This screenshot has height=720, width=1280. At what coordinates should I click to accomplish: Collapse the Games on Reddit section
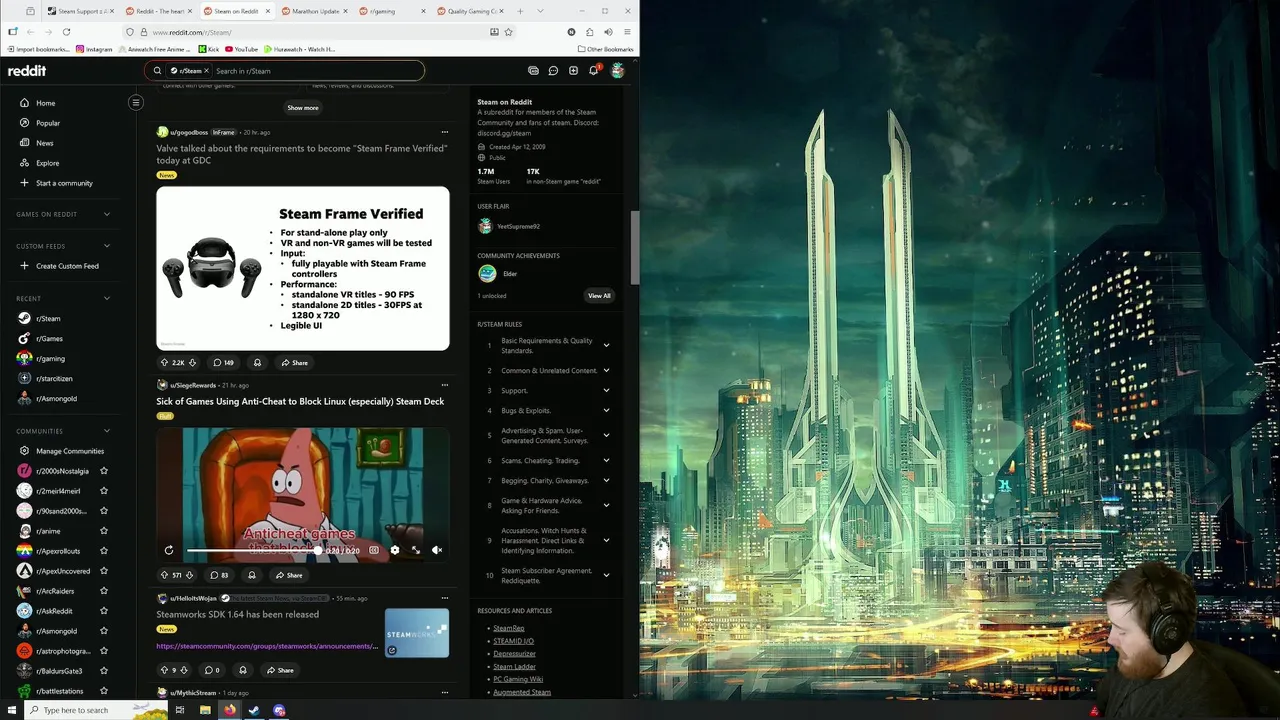coord(107,214)
